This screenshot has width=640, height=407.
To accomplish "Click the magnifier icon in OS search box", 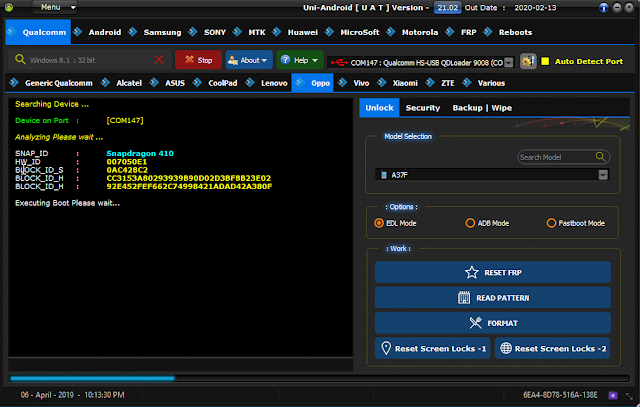I will 20,60.
